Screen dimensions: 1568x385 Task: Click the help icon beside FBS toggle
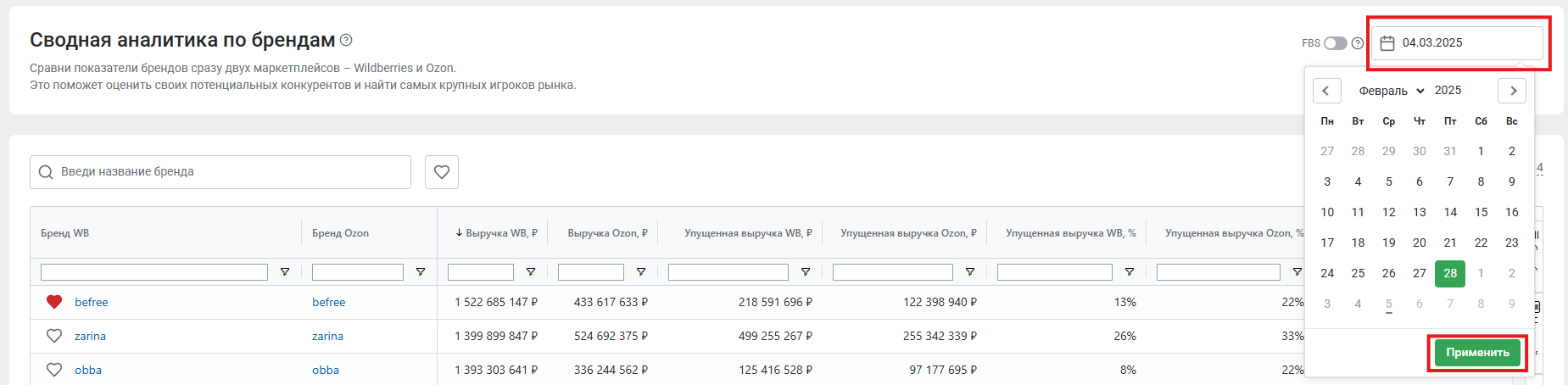click(x=1358, y=43)
